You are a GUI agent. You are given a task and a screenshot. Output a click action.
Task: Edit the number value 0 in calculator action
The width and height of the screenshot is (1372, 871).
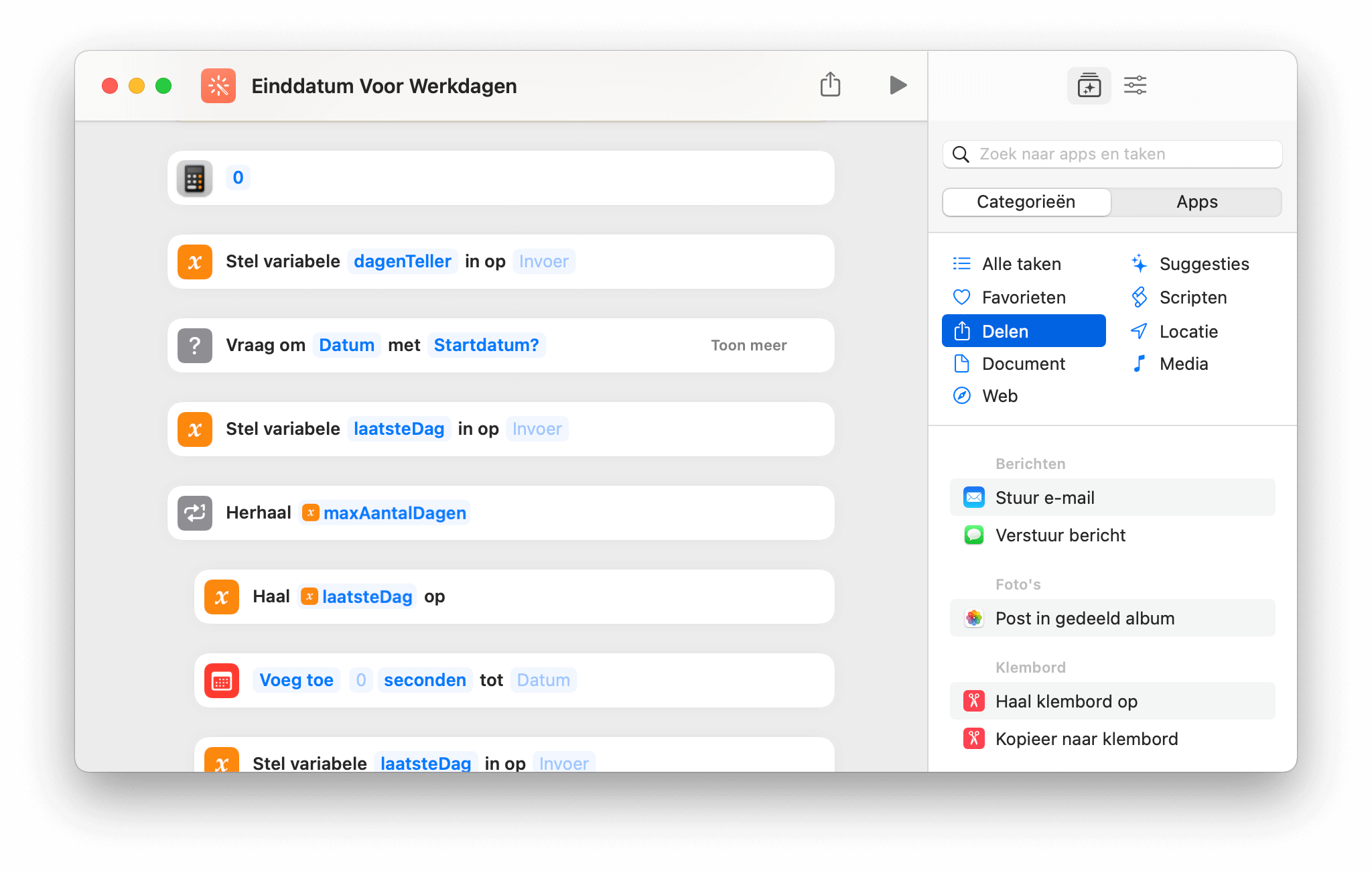click(238, 178)
